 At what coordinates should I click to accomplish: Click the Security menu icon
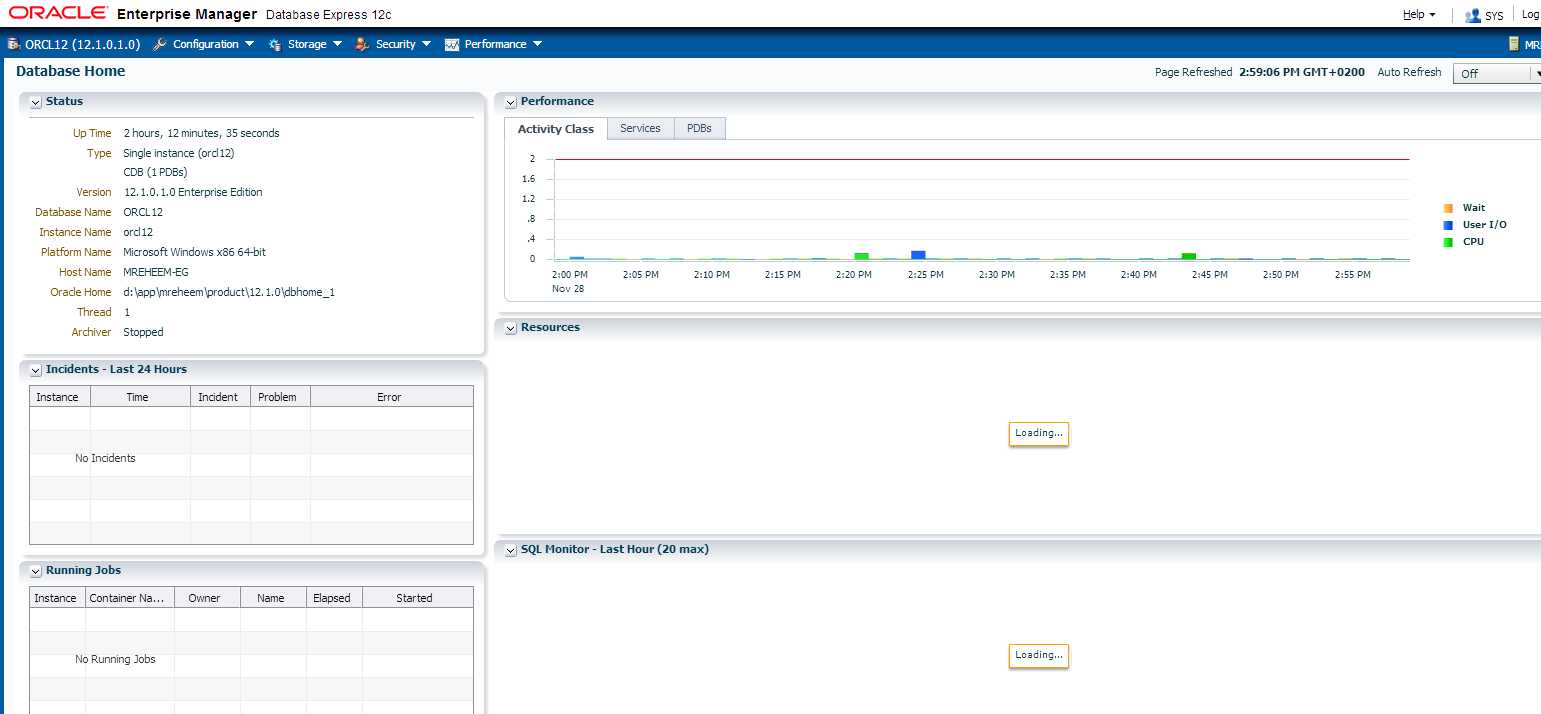[x=362, y=44]
